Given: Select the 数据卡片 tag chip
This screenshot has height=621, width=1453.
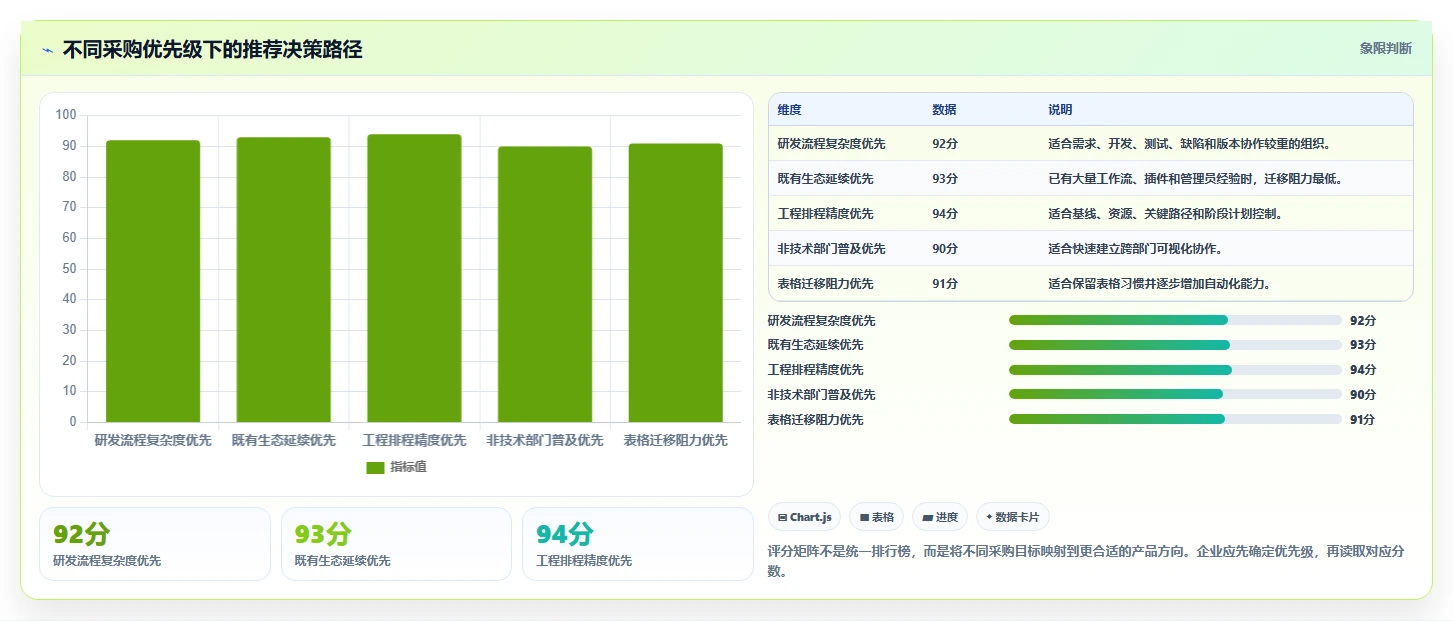Looking at the screenshot, I should [x=1012, y=517].
